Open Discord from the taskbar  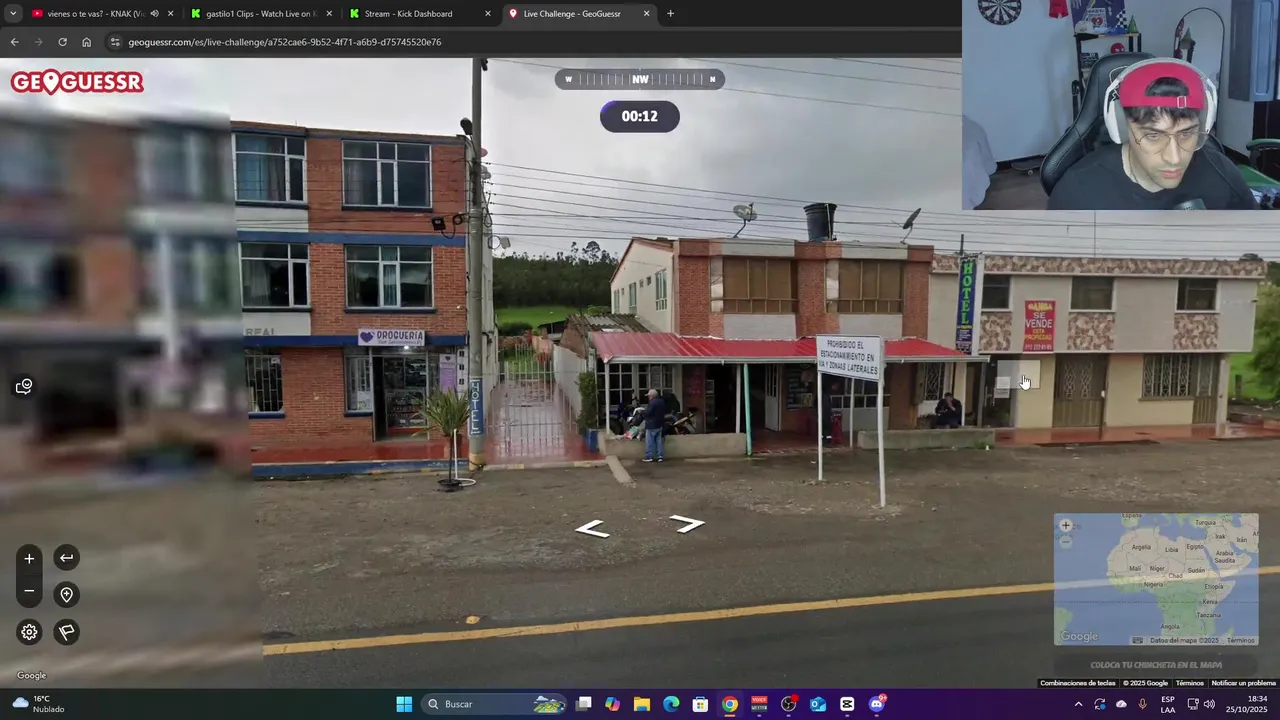tap(877, 704)
